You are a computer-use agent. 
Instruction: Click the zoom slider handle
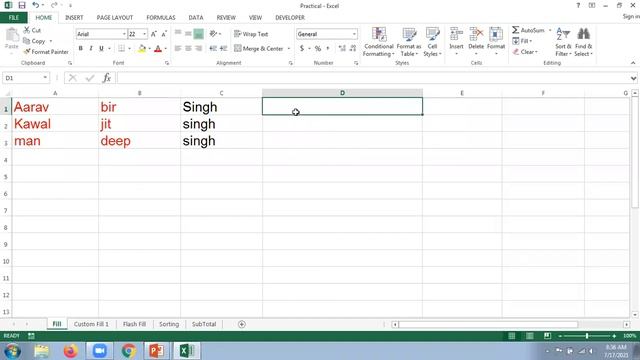tap(587, 336)
